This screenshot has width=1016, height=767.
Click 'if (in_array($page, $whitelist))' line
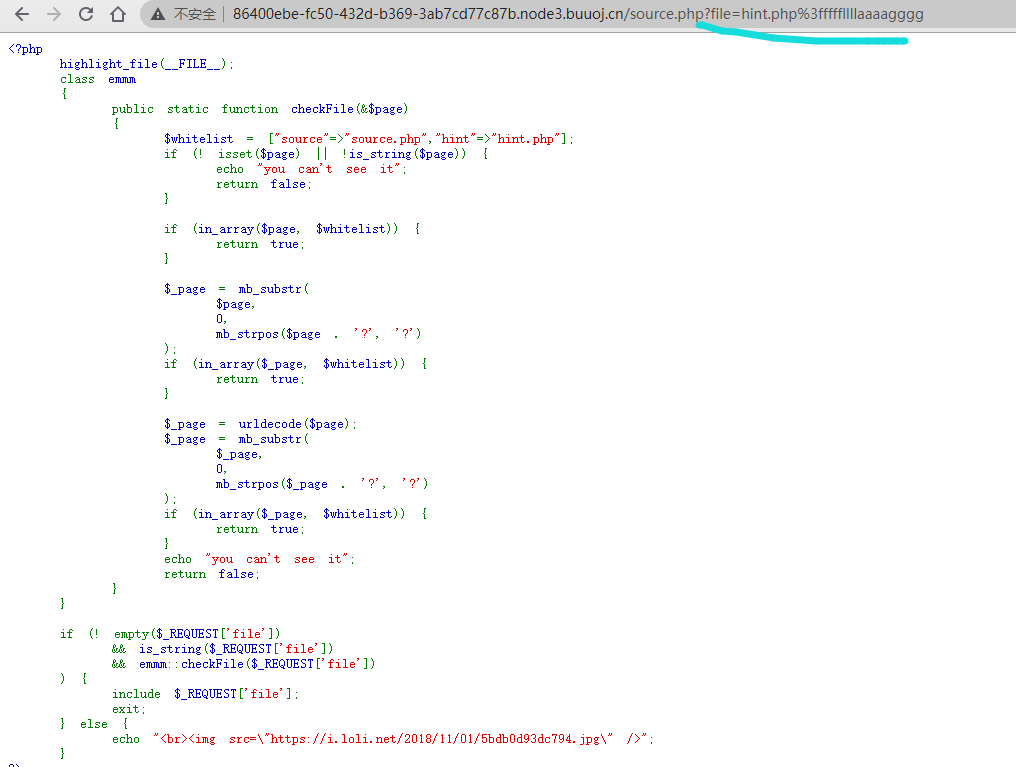coord(292,229)
